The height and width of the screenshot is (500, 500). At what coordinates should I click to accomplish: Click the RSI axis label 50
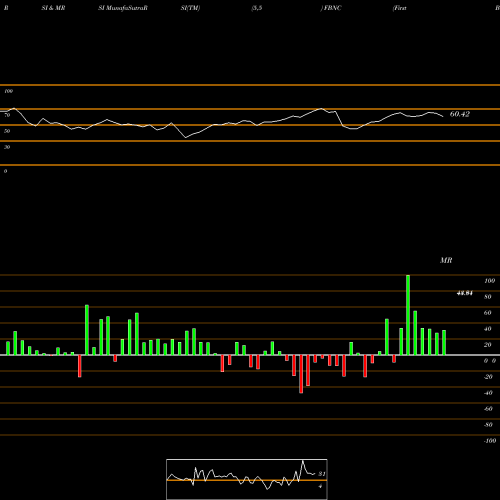pyautogui.click(x=7, y=131)
